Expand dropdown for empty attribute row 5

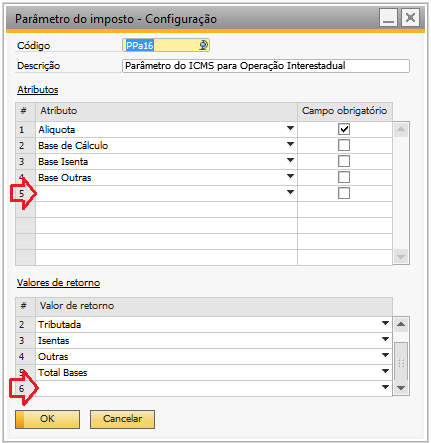290,192
